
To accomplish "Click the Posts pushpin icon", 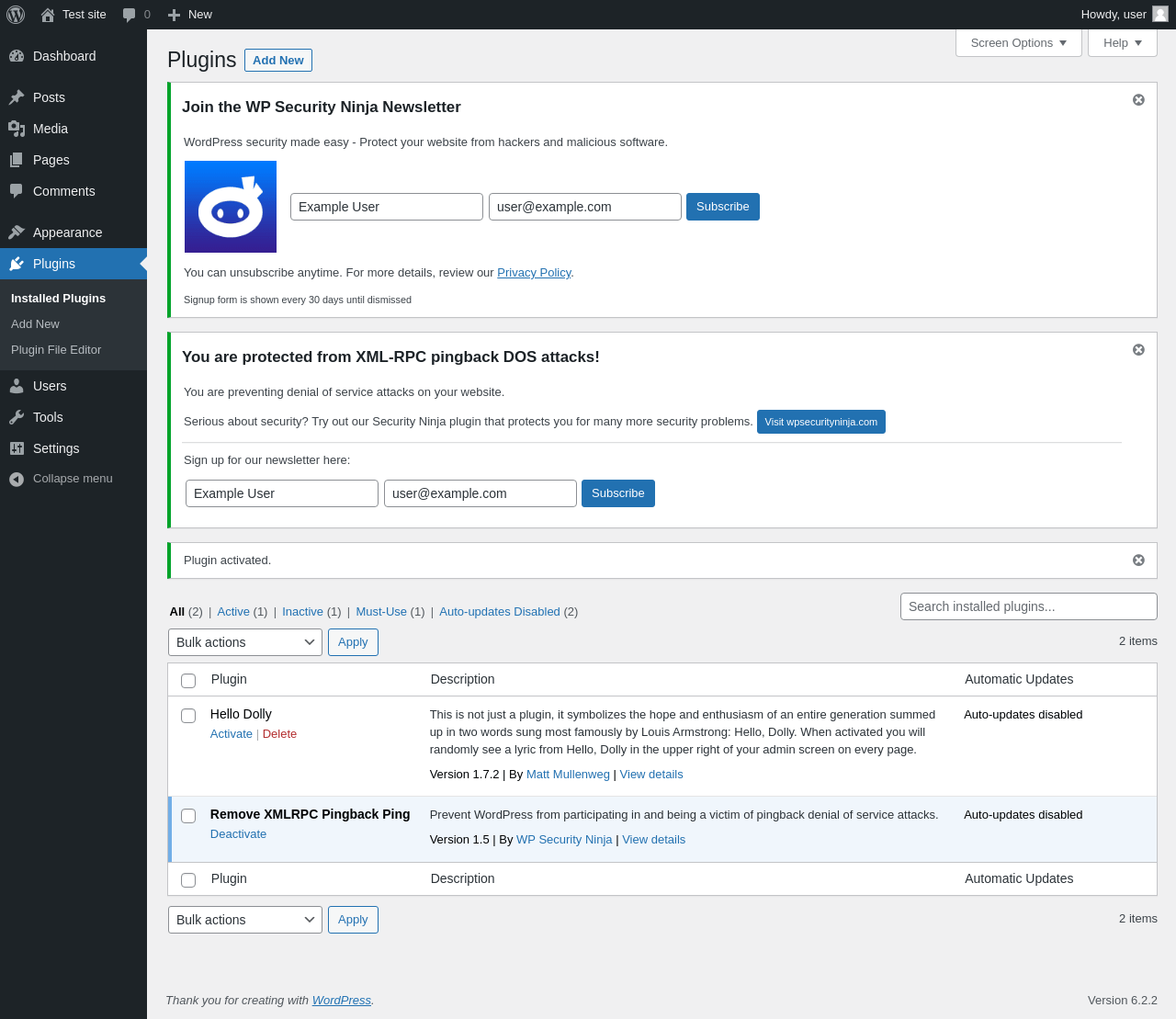I will pyautogui.click(x=17, y=97).
